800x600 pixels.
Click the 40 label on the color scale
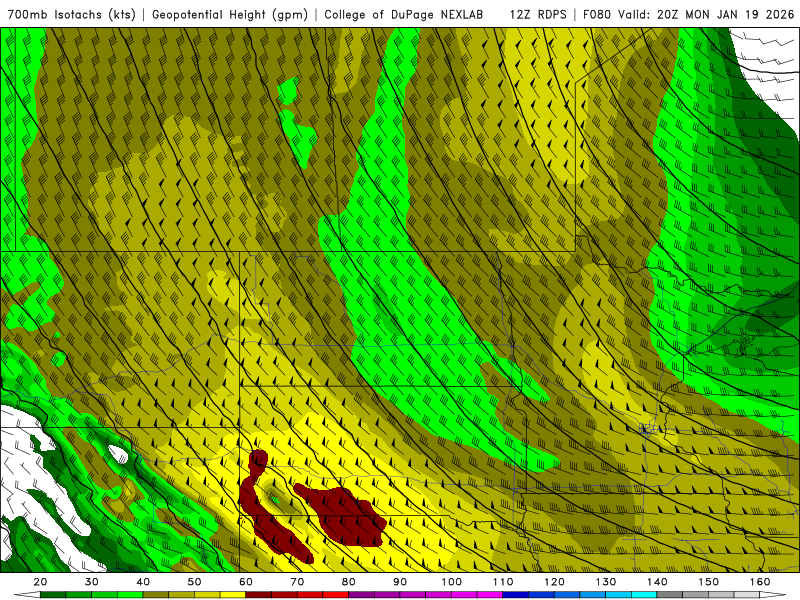(x=143, y=582)
